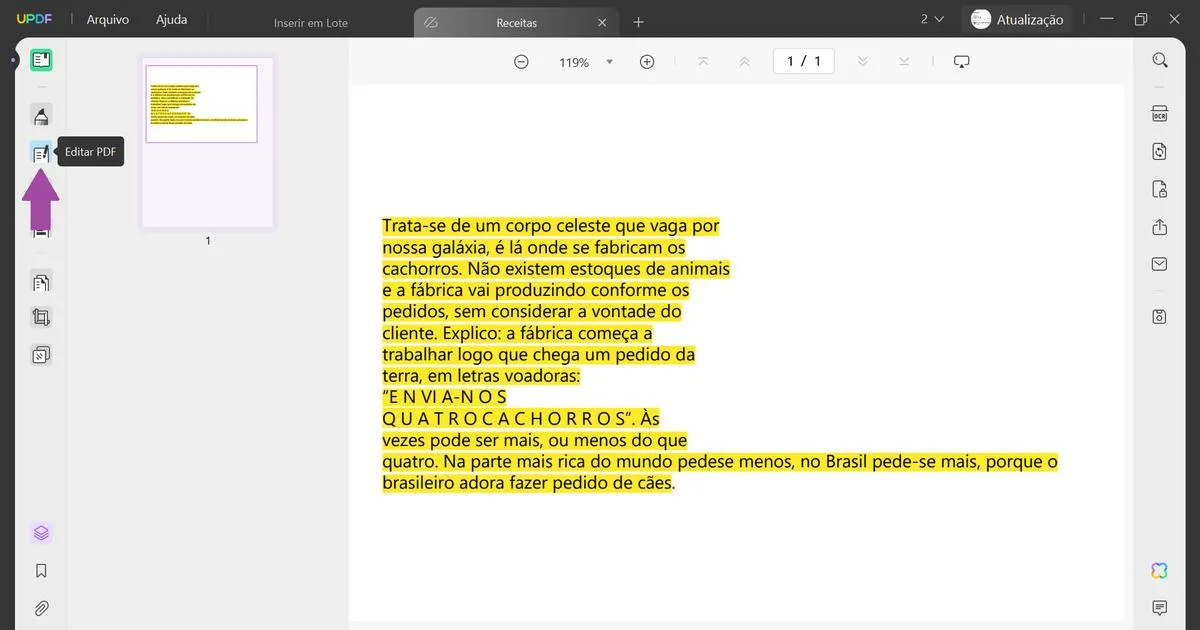Open the Organize Pages tool
Image resolution: width=1200 pixels, height=630 pixels.
41,282
